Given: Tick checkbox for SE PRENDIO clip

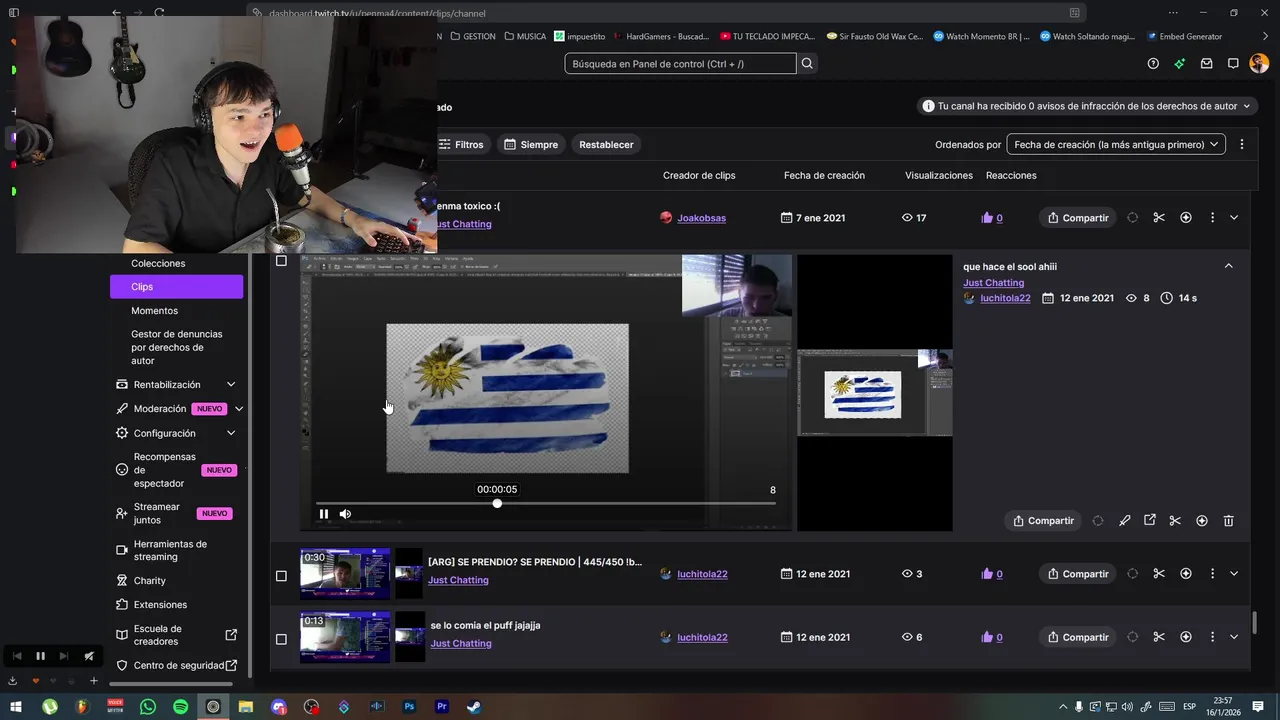Looking at the screenshot, I should 281,576.
